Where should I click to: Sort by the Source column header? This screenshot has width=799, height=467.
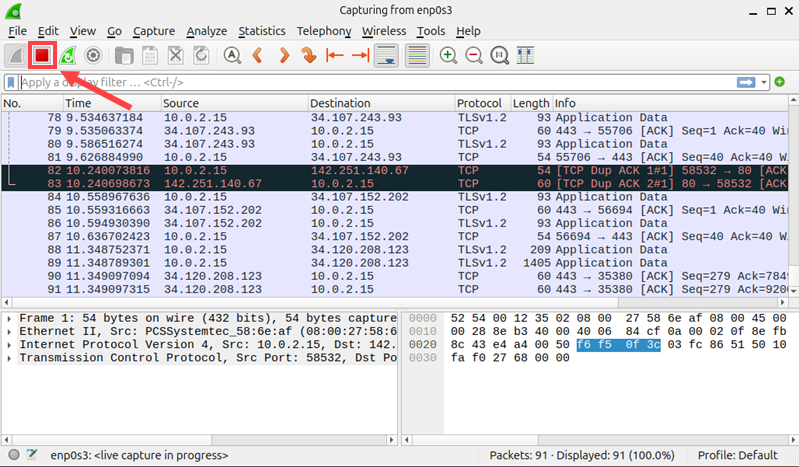click(234, 103)
